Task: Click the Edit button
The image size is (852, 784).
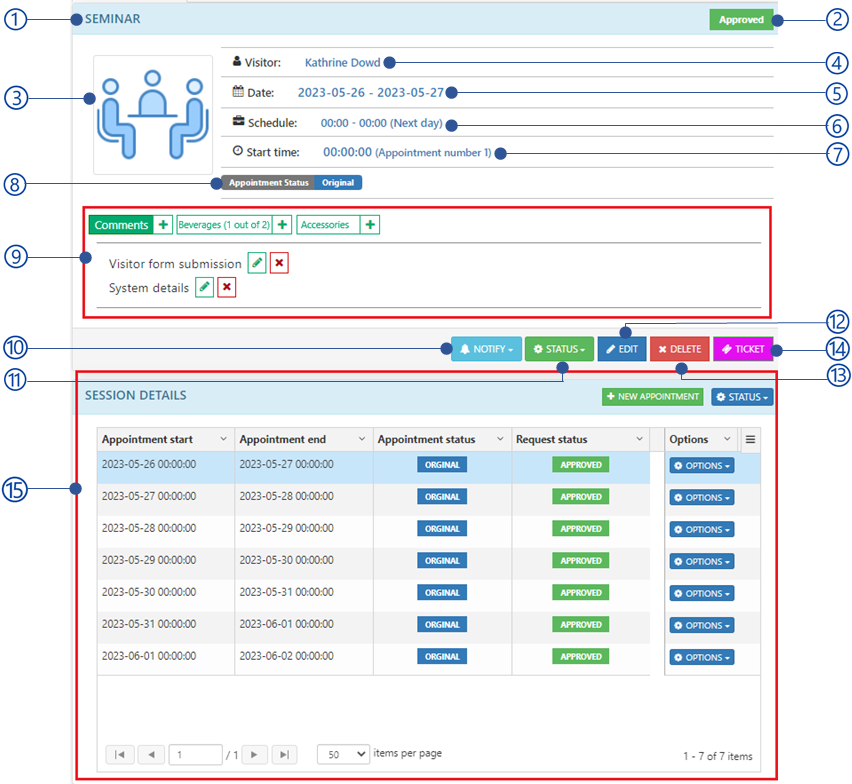Action: (x=621, y=349)
